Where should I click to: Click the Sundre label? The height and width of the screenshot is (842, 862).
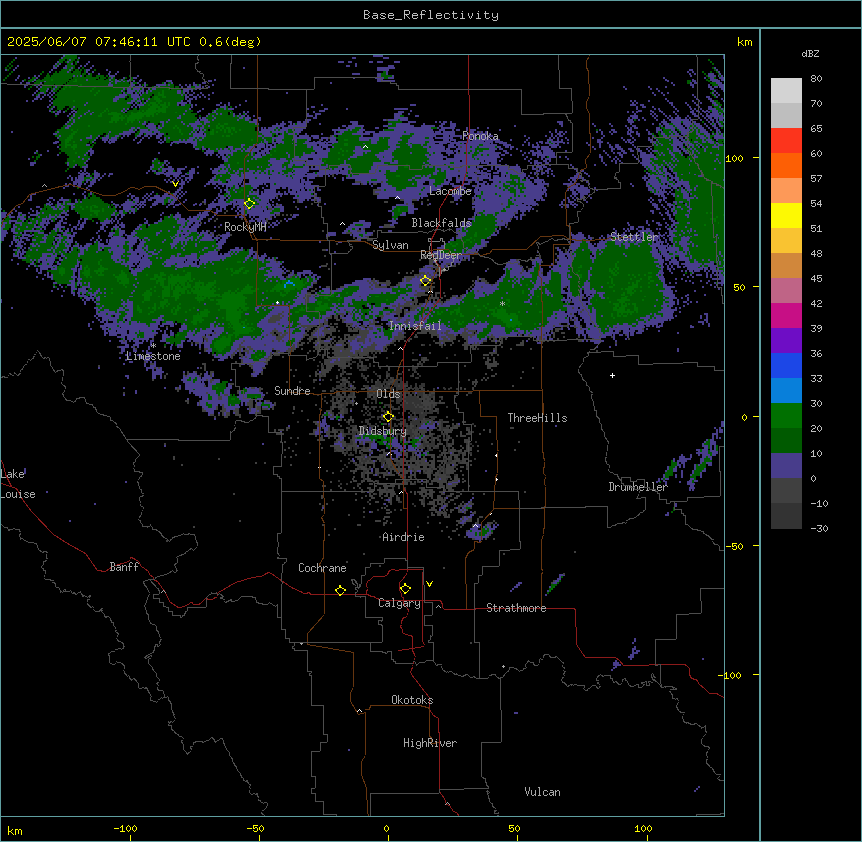pos(292,391)
